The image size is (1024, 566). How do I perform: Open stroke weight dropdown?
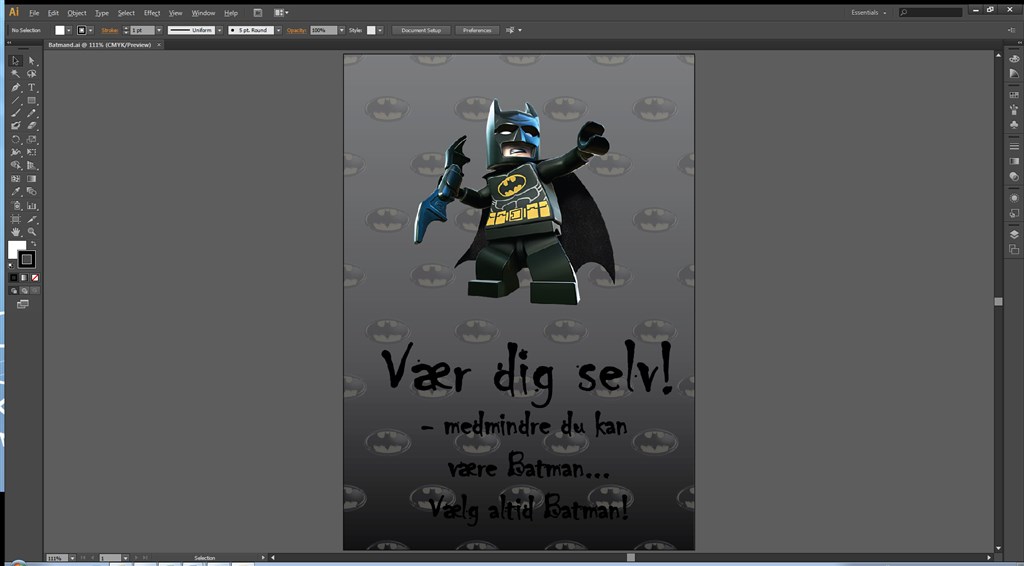pos(159,30)
